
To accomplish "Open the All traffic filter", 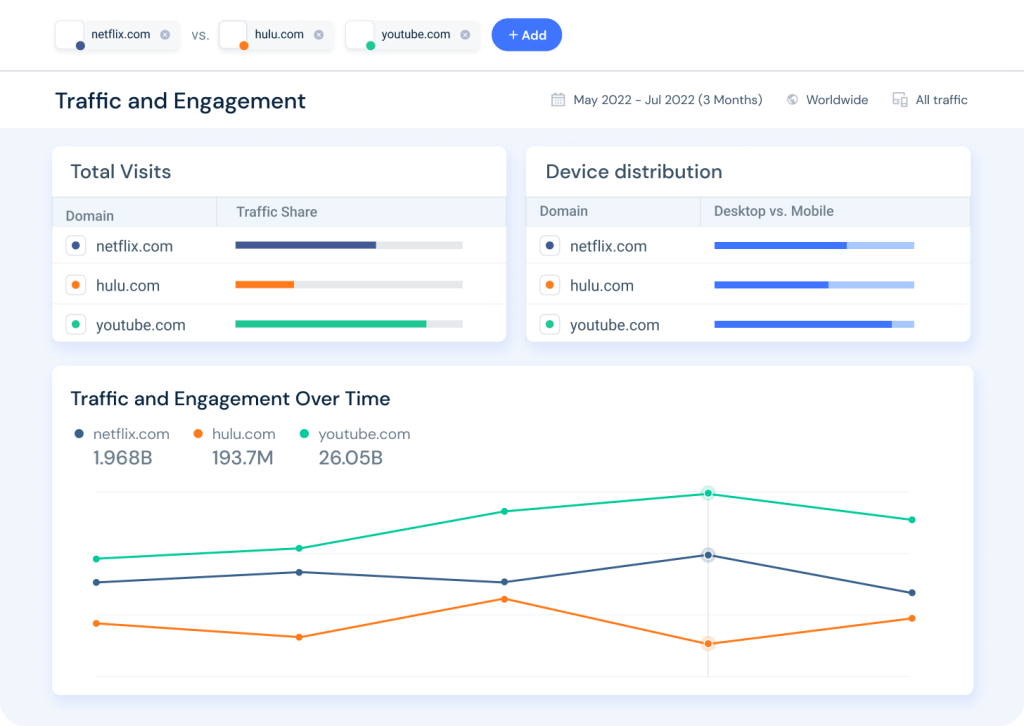I will (941, 100).
